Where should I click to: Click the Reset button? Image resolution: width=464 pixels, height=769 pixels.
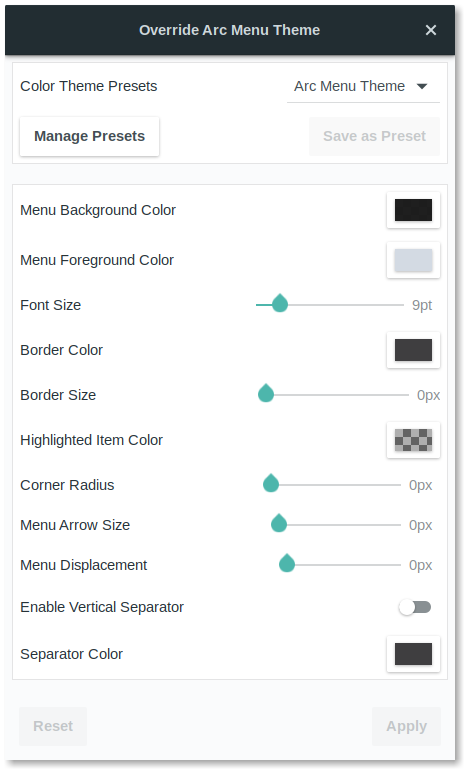53,726
